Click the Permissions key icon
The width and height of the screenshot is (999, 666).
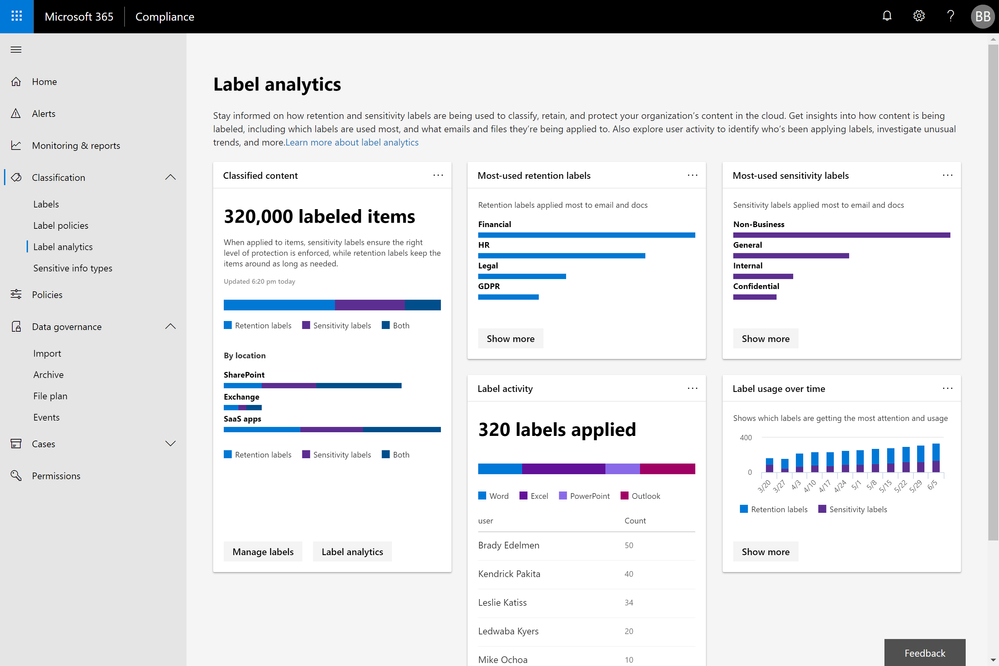coord(16,475)
